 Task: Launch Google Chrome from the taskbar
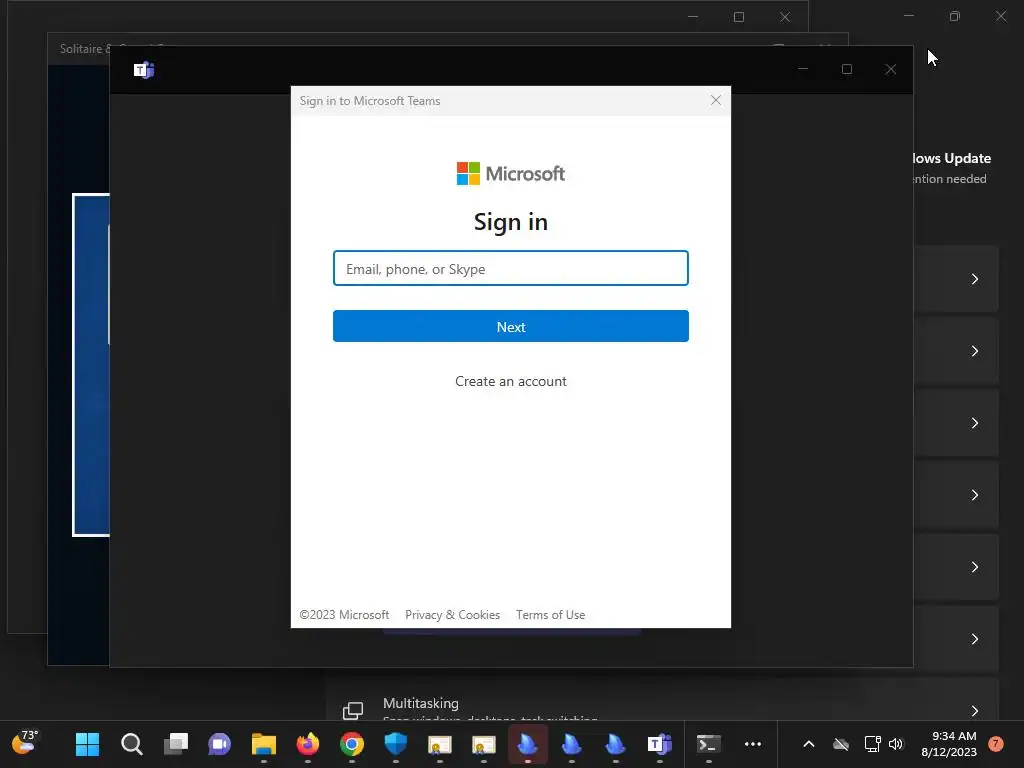coord(351,744)
